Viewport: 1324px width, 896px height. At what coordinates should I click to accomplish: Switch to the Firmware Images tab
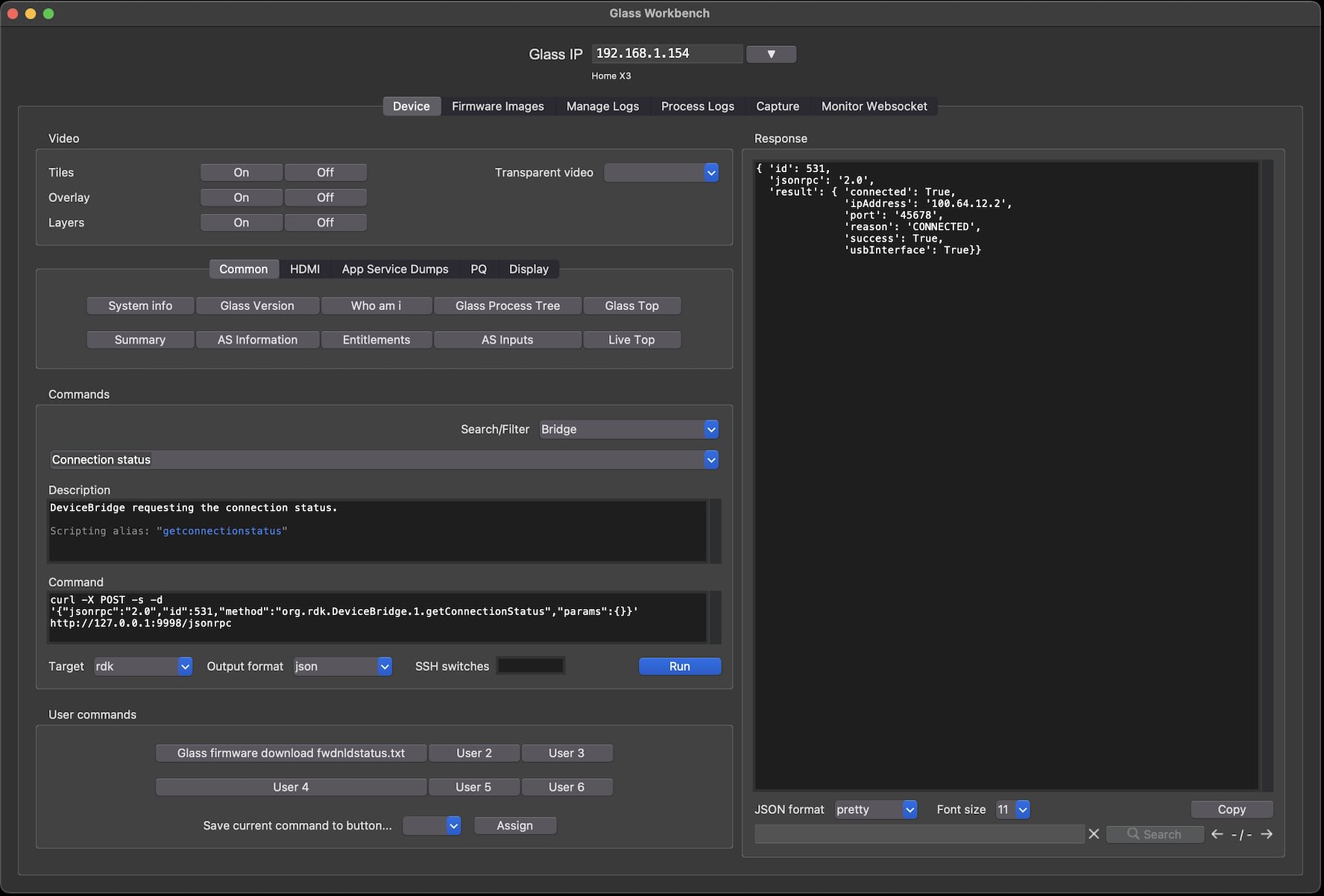(x=497, y=107)
